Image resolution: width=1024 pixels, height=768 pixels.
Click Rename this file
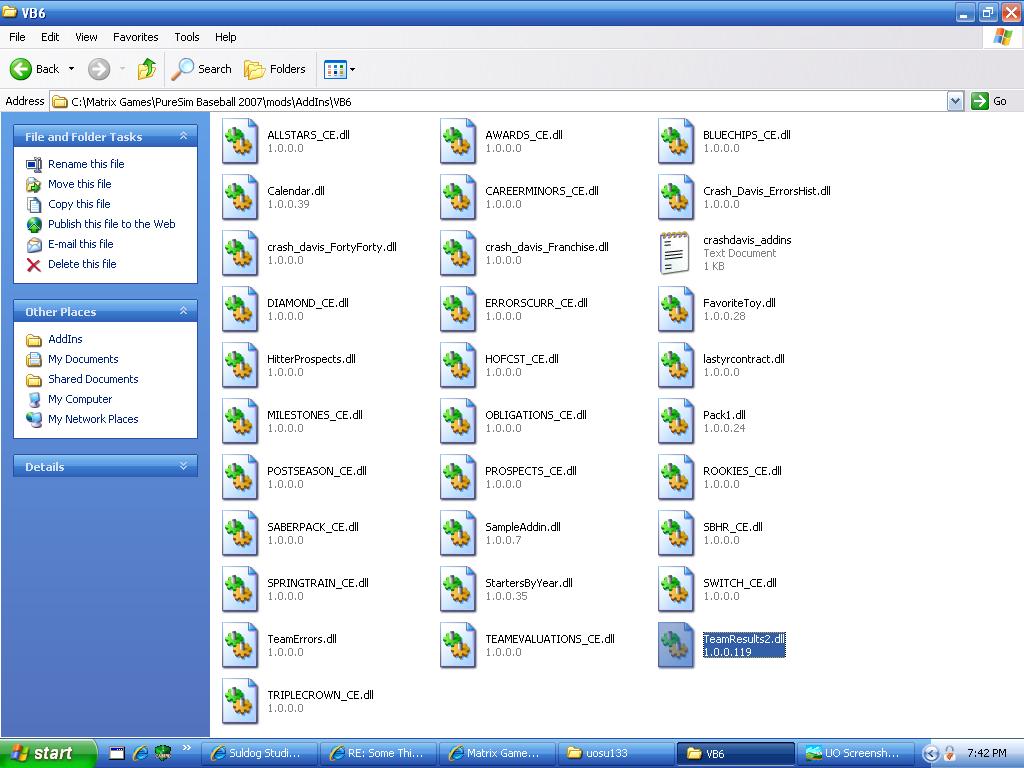[86, 164]
